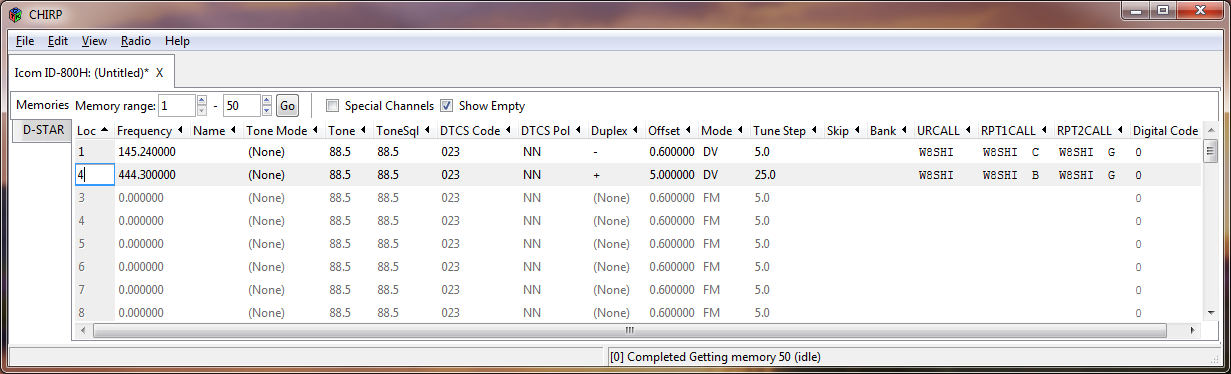Close the Icom ID-800H tab with X

[159, 73]
